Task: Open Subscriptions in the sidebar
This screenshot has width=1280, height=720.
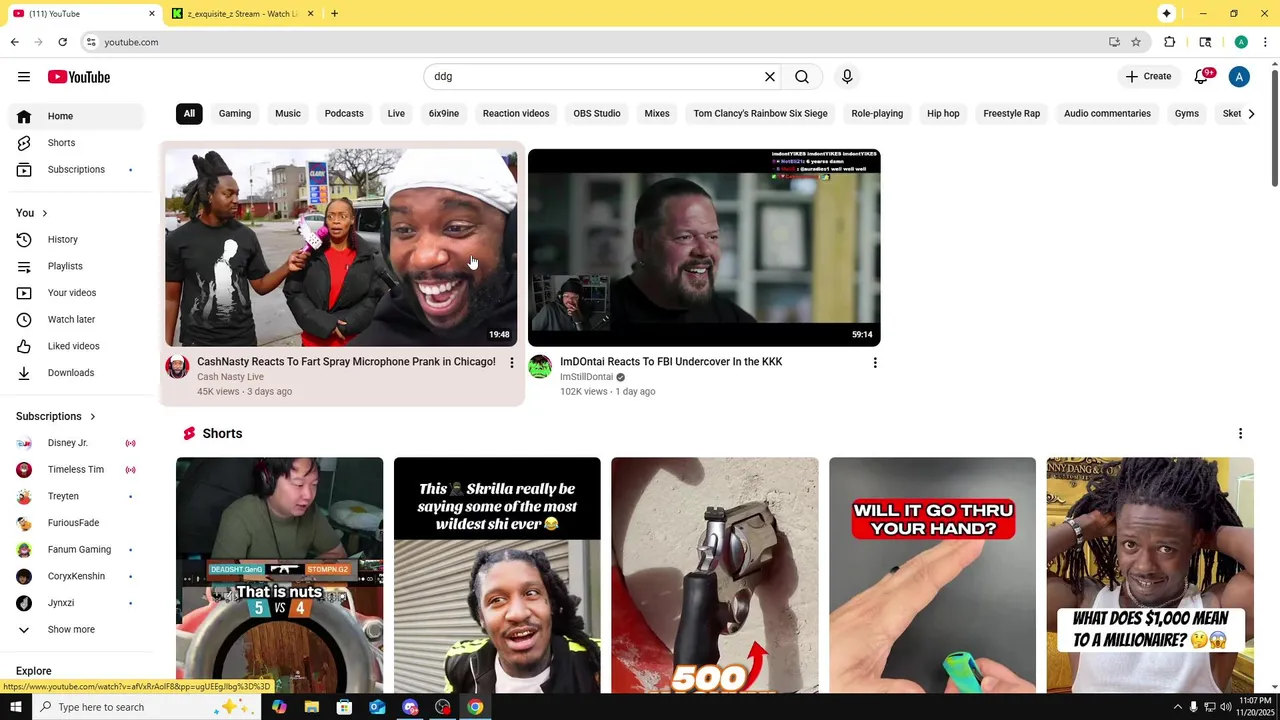Action: pyautogui.click(x=78, y=170)
